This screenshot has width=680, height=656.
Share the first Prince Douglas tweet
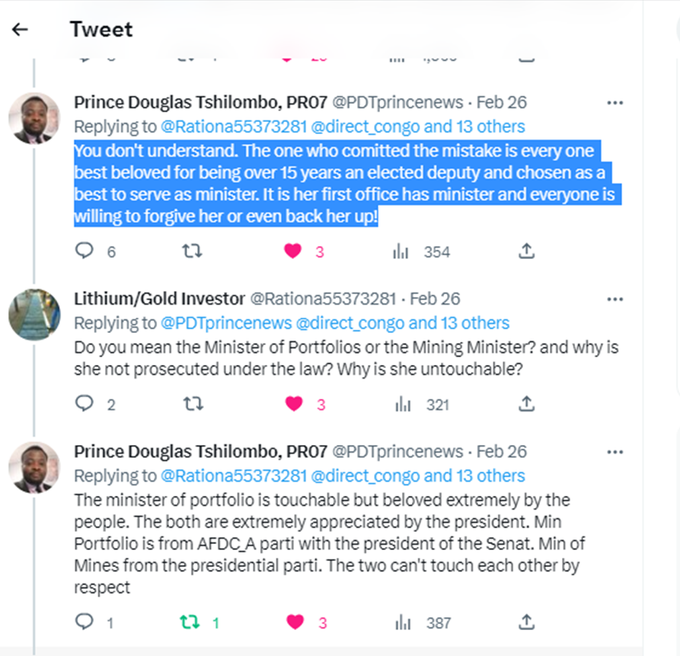527,252
